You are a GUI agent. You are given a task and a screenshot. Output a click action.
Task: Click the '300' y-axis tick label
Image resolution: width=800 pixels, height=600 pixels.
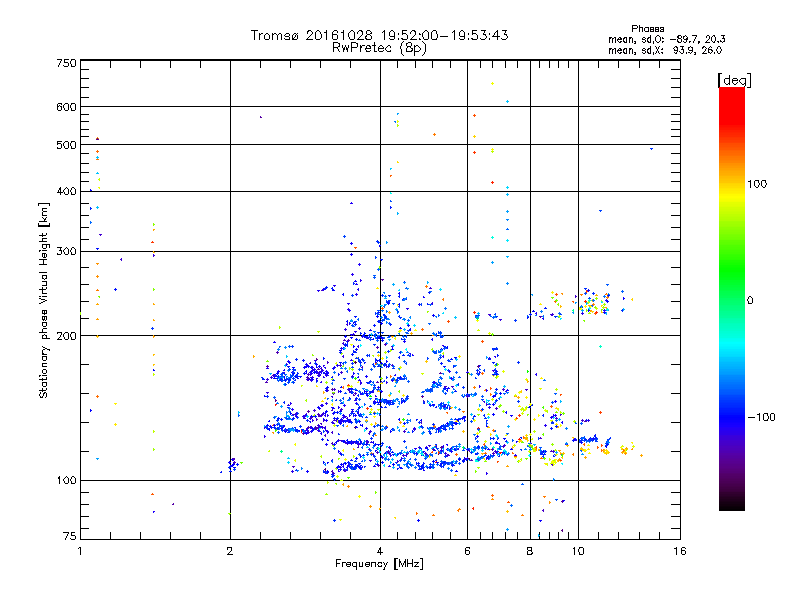point(66,251)
